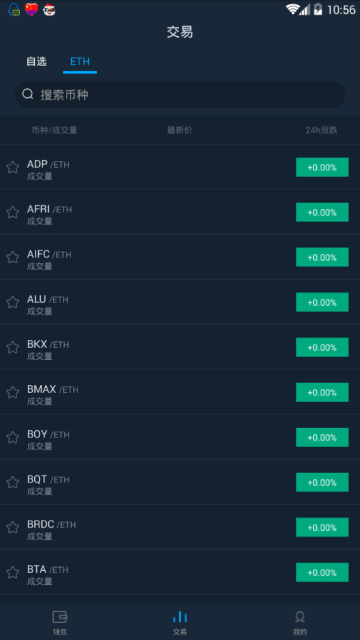
Task: Click the BOY/ETH +0.00% badge
Action: point(322,437)
